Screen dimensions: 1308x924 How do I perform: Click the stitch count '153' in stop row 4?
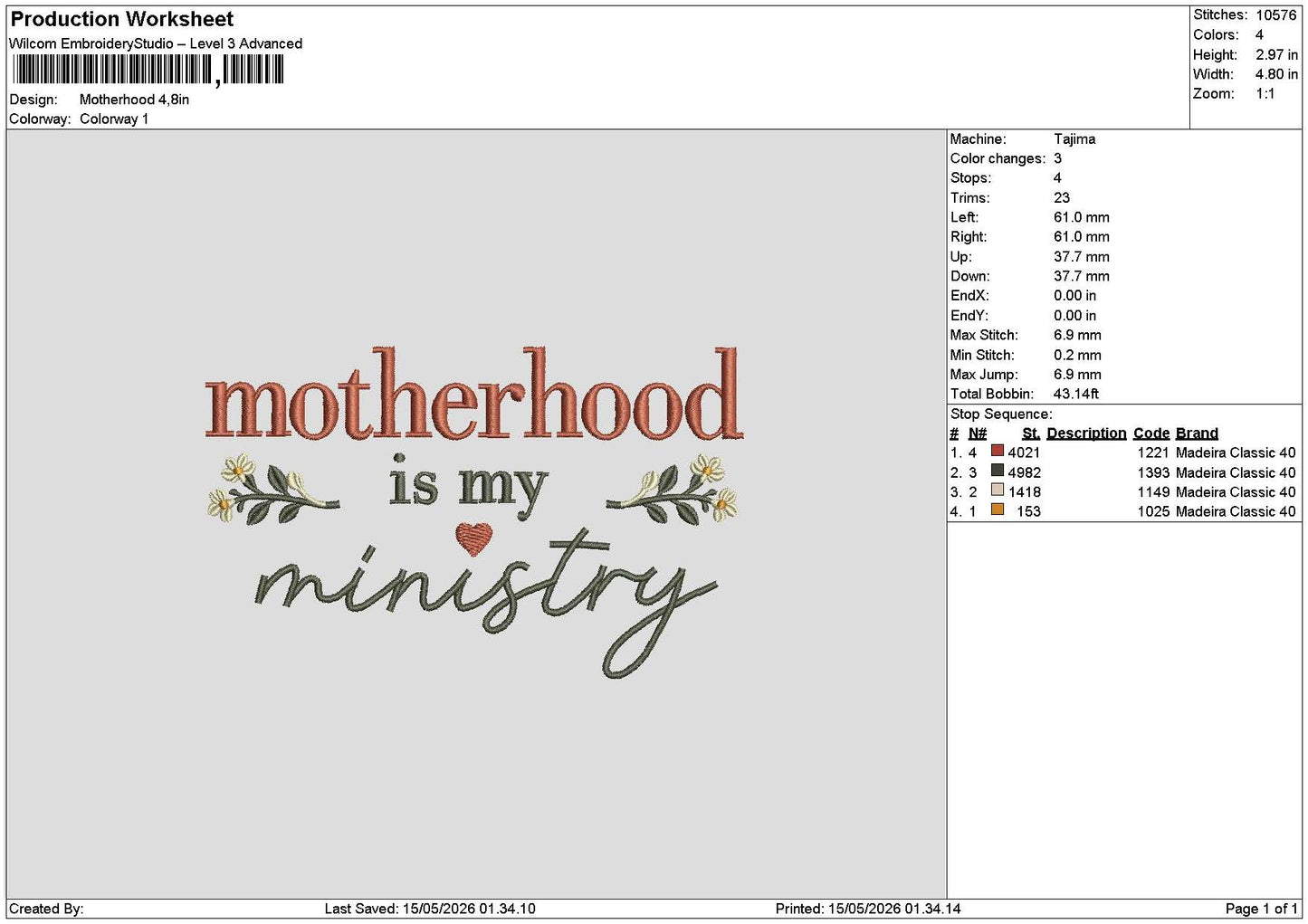click(1028, 511)
